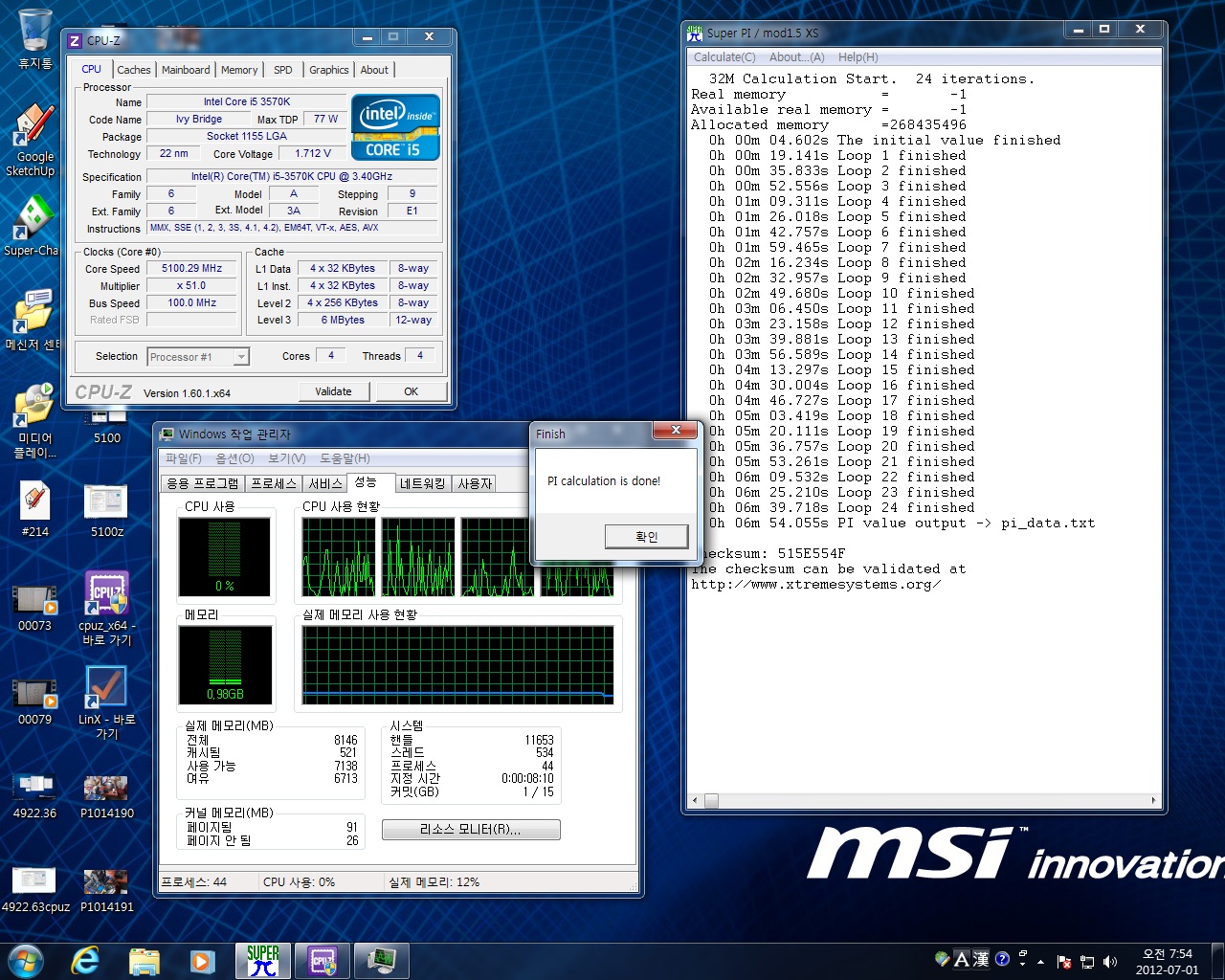Open the Memory tab in CPU-Z
The image size is (1225, 980).
click(x=239, y=70)
